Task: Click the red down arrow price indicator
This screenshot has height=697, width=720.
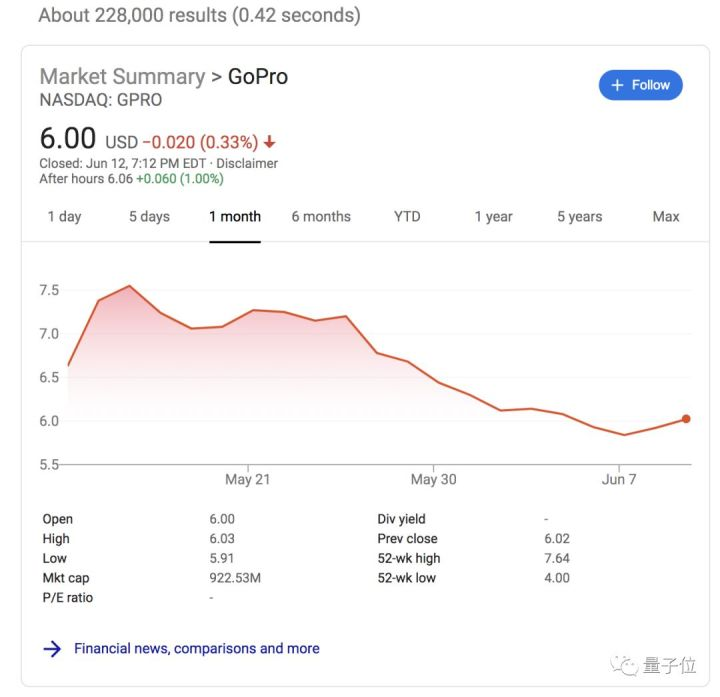Action: click(x=270, y=142)
